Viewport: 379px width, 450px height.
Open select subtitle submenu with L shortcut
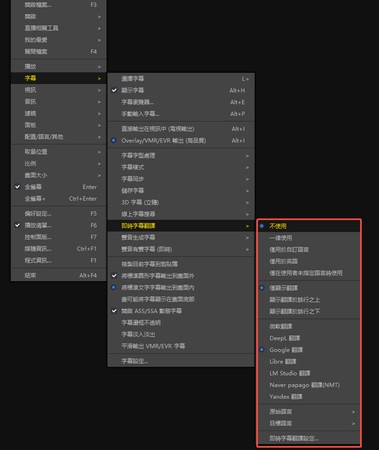click(181, 79)
